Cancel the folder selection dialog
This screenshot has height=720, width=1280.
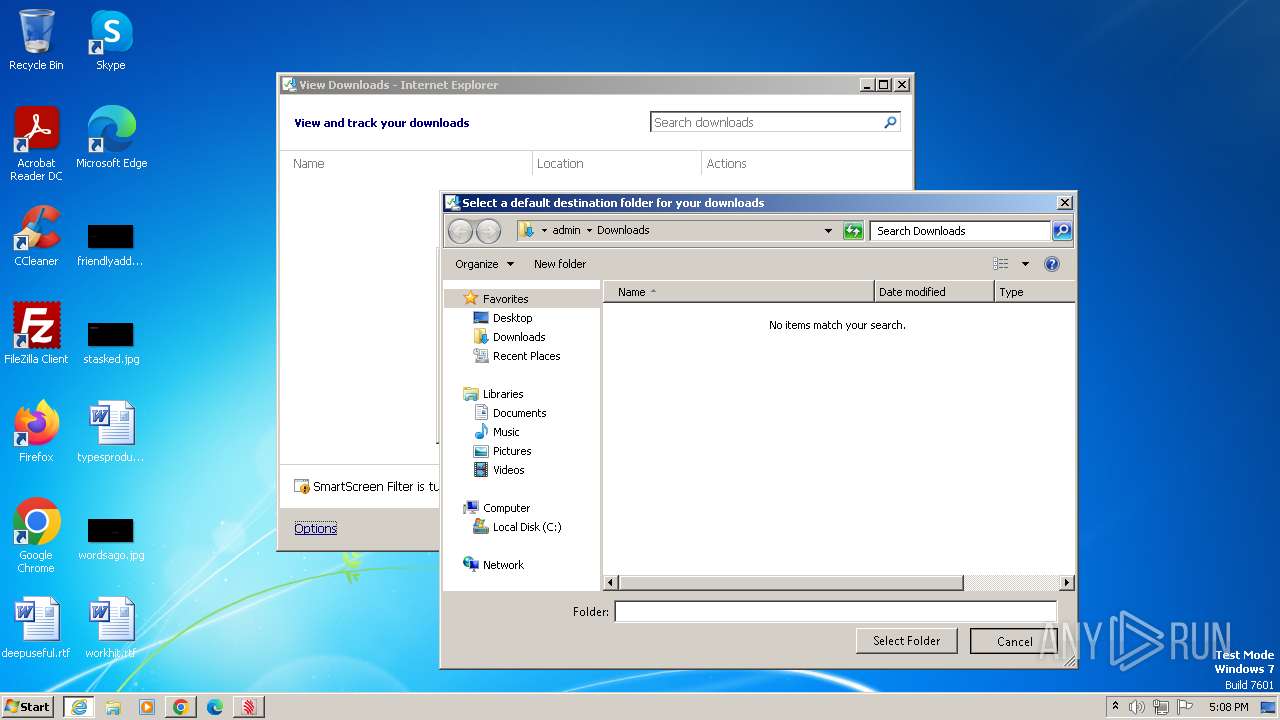click(1014, 642)
